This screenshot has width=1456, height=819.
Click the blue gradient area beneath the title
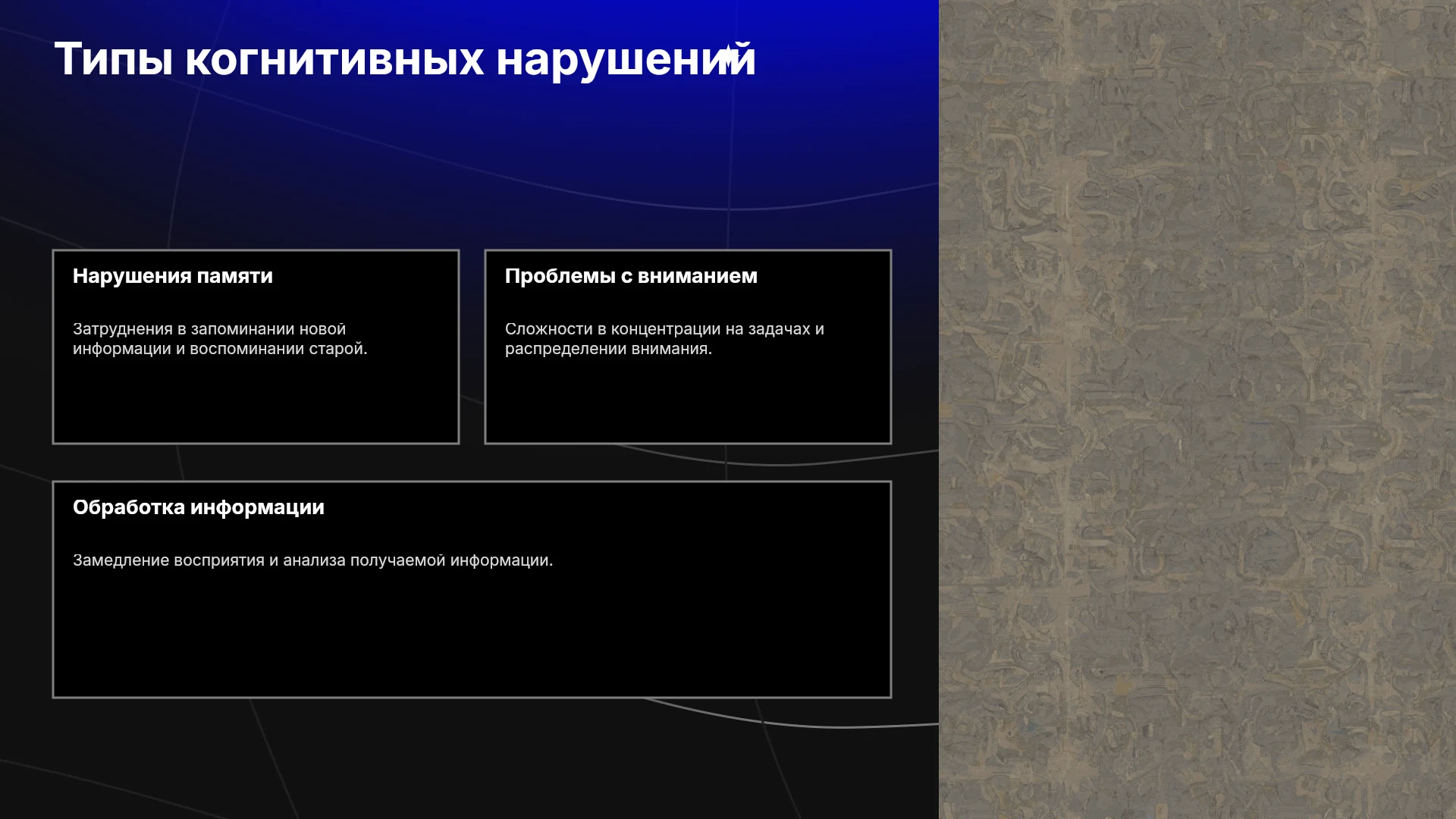(470, 152)
